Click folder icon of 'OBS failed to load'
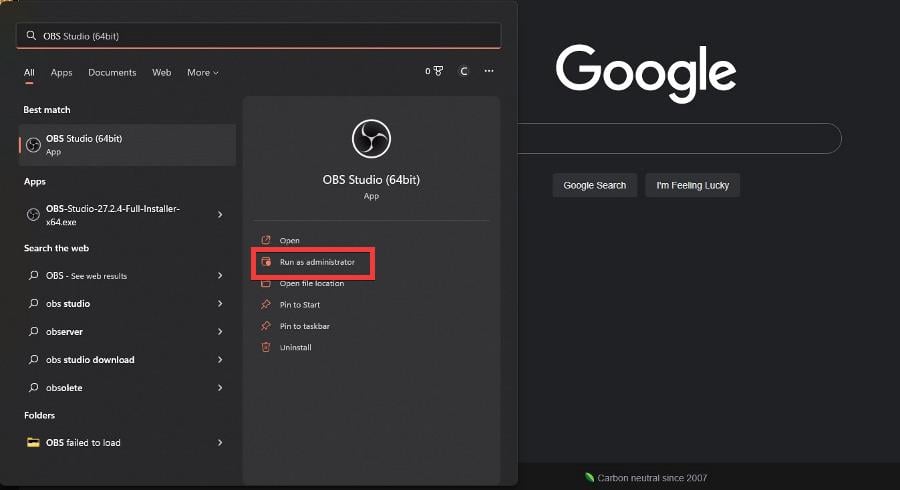The width and height of the screenshot is (900, 490). (33, 442)
